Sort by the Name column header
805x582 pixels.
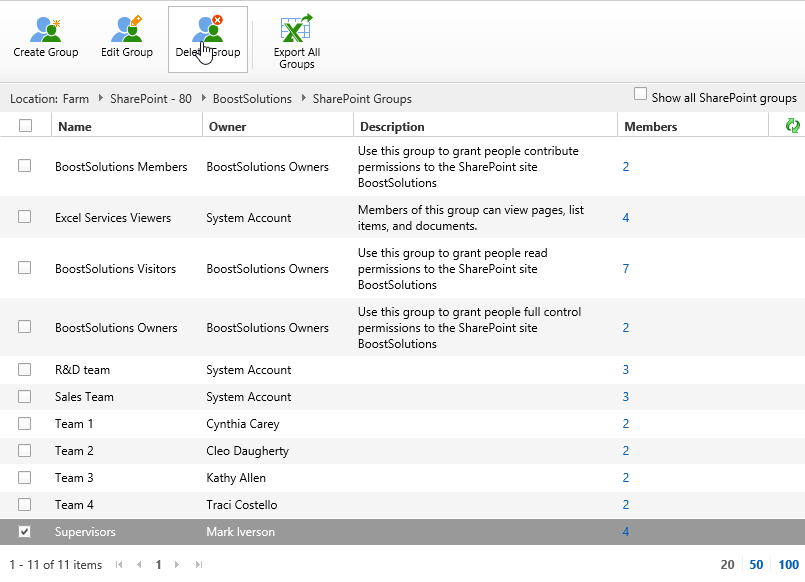point(75,127)
